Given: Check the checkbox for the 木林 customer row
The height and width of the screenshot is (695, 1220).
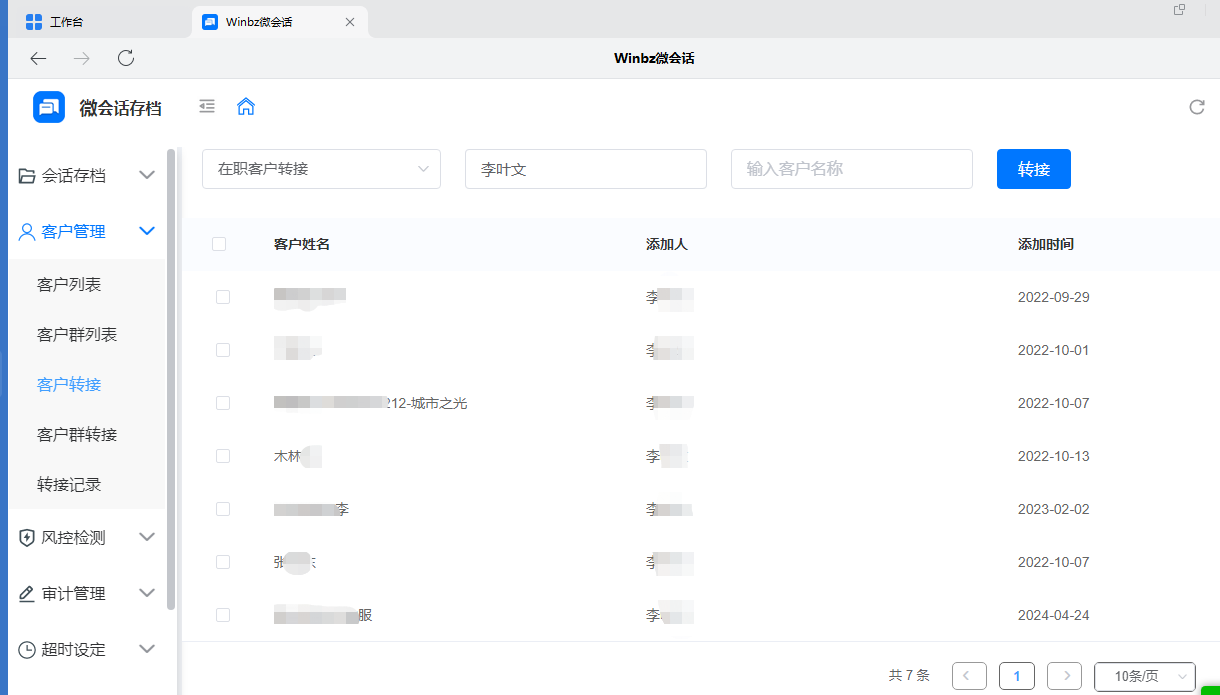Looking at the screenshot, I should click(x=223, y=456).
